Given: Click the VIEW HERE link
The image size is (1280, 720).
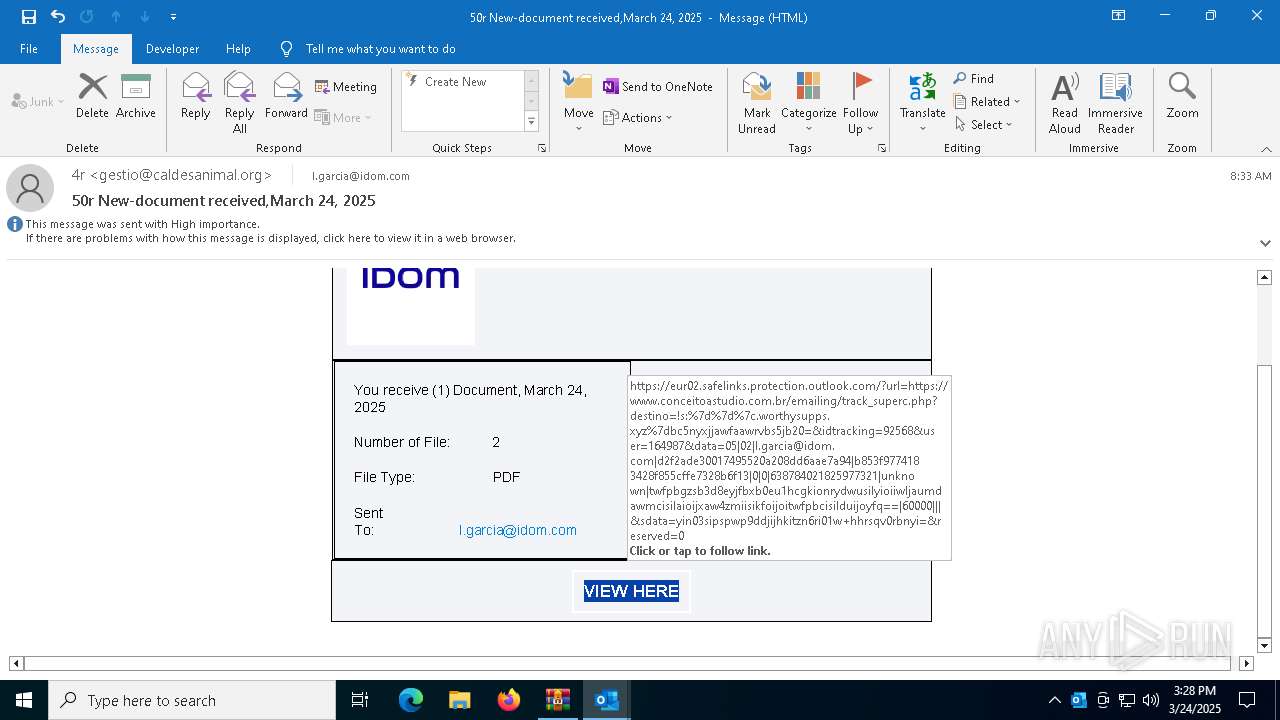Looking at the screenshot, I should [x=631, y=591].
